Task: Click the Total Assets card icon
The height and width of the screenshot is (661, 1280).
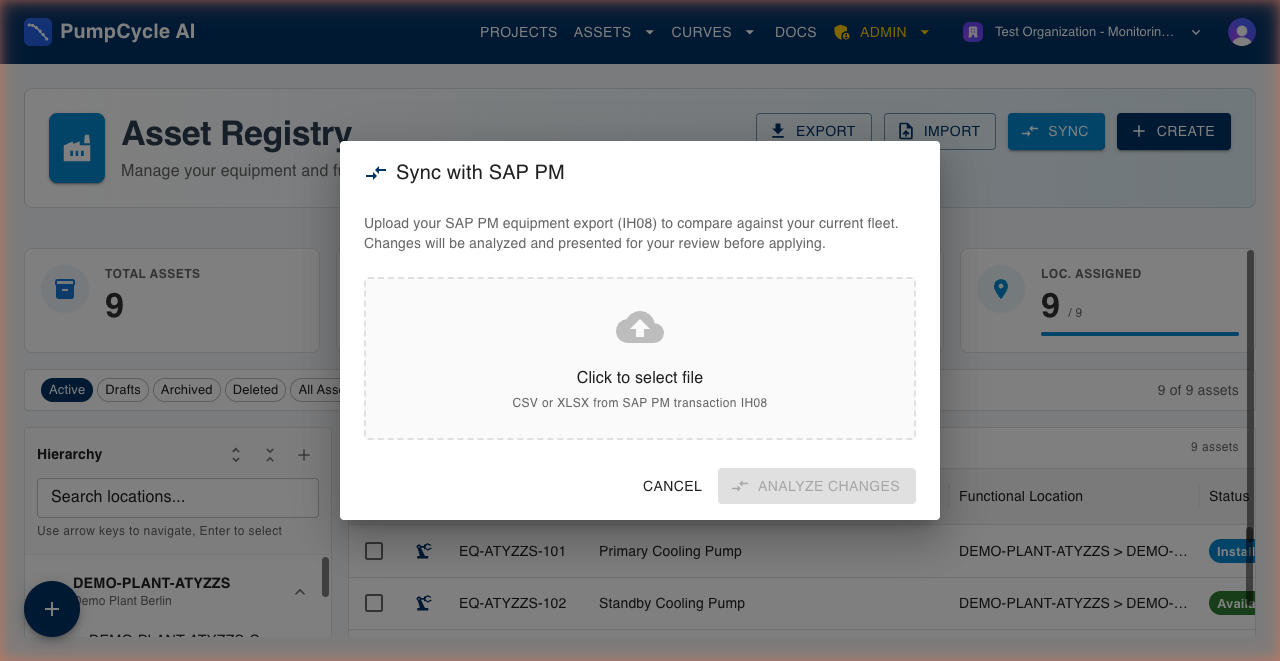Action: [65, 289]
